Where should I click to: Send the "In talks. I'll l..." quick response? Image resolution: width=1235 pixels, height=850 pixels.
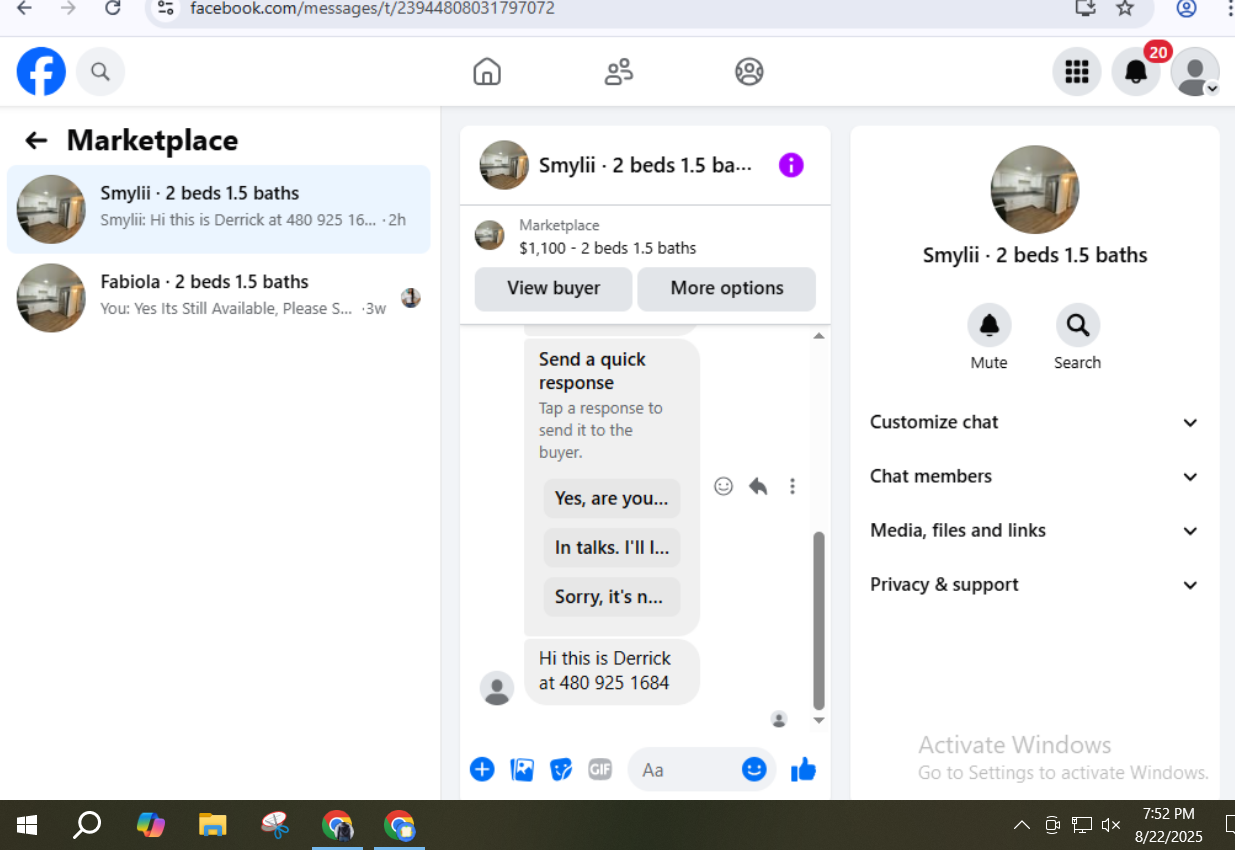pyautogui.click(x=612, y=547)
